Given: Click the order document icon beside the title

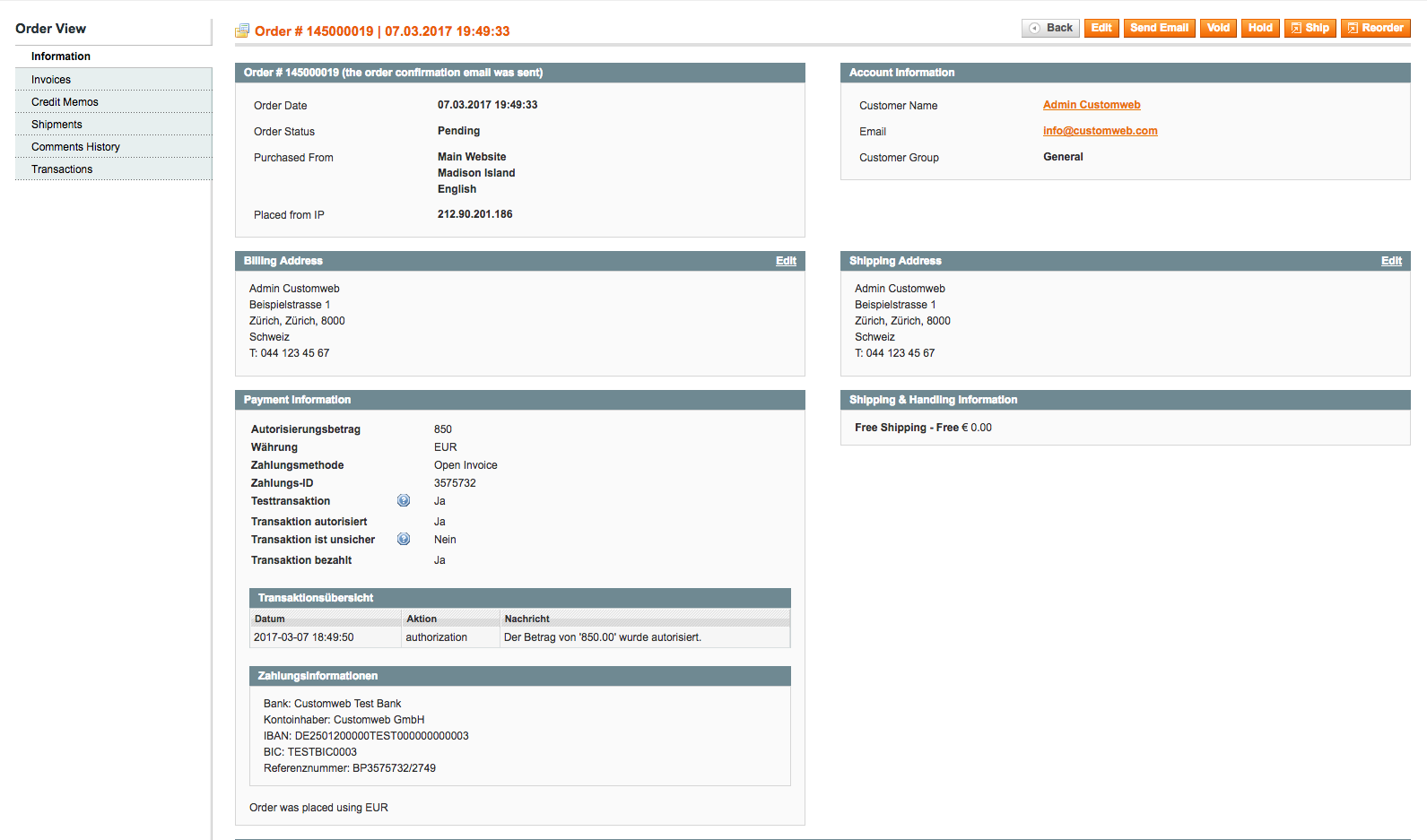Looking at the screenshot, I should pyautogui.click(x=242, y=31).
